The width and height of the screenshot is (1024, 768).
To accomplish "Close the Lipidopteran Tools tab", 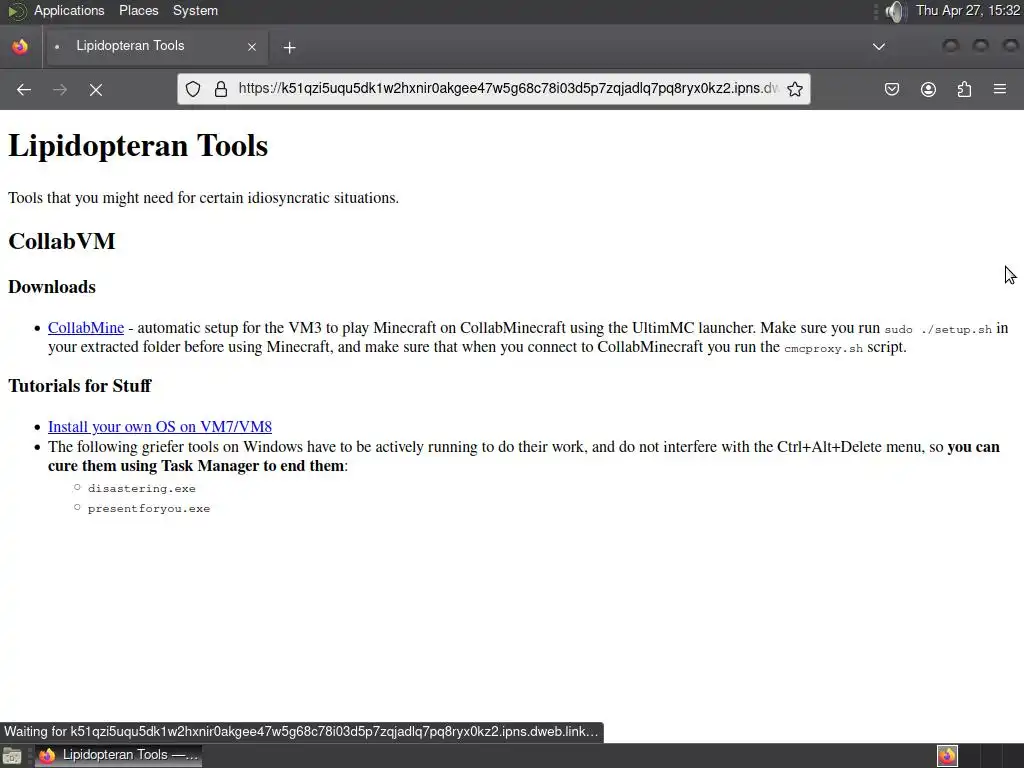I will pyautogui.click(x=252, y=46).
